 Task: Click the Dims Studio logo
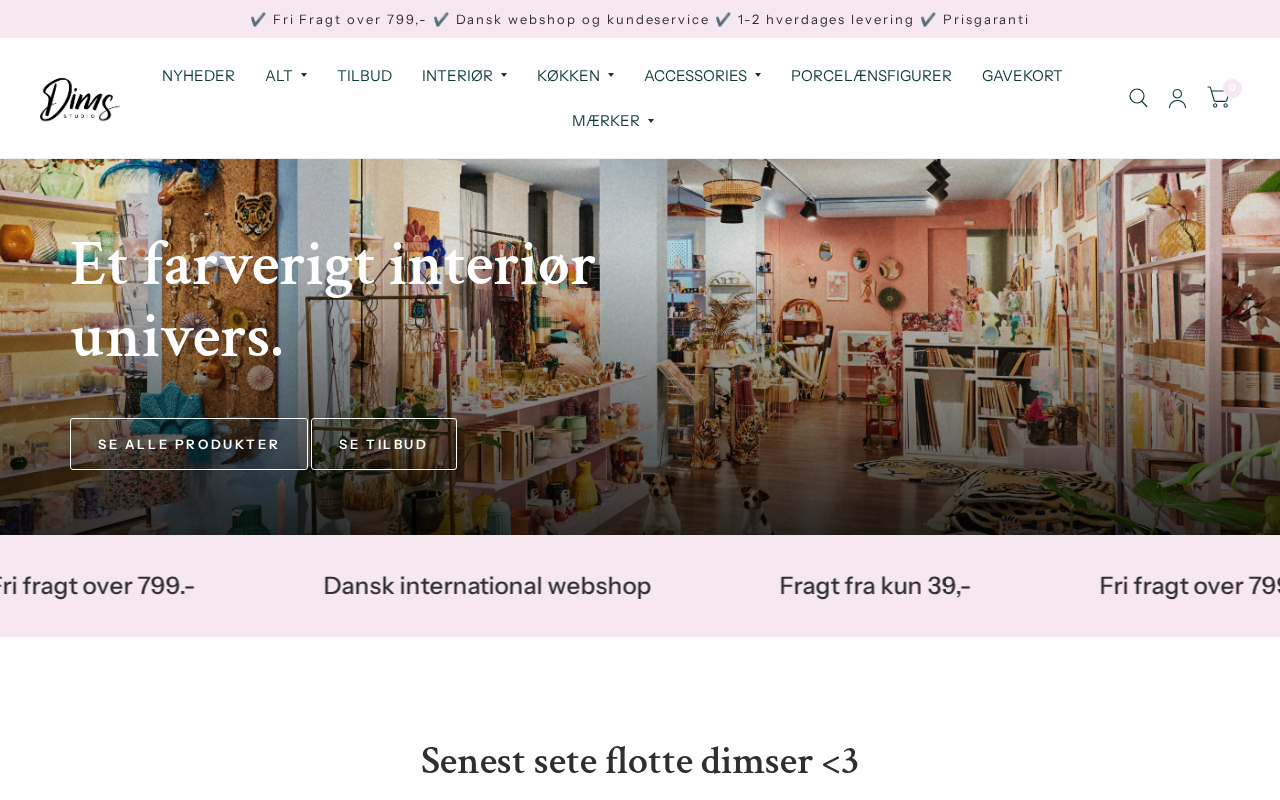[x=80, y=99]
